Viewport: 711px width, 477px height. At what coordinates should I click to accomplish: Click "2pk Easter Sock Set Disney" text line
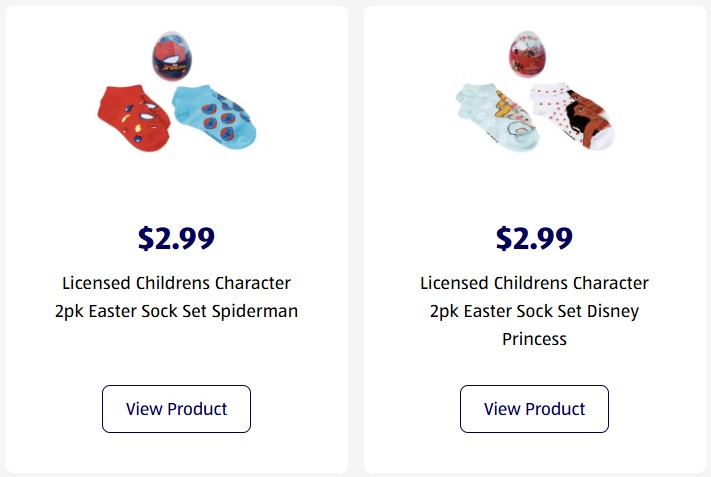[x=534, y=311]
